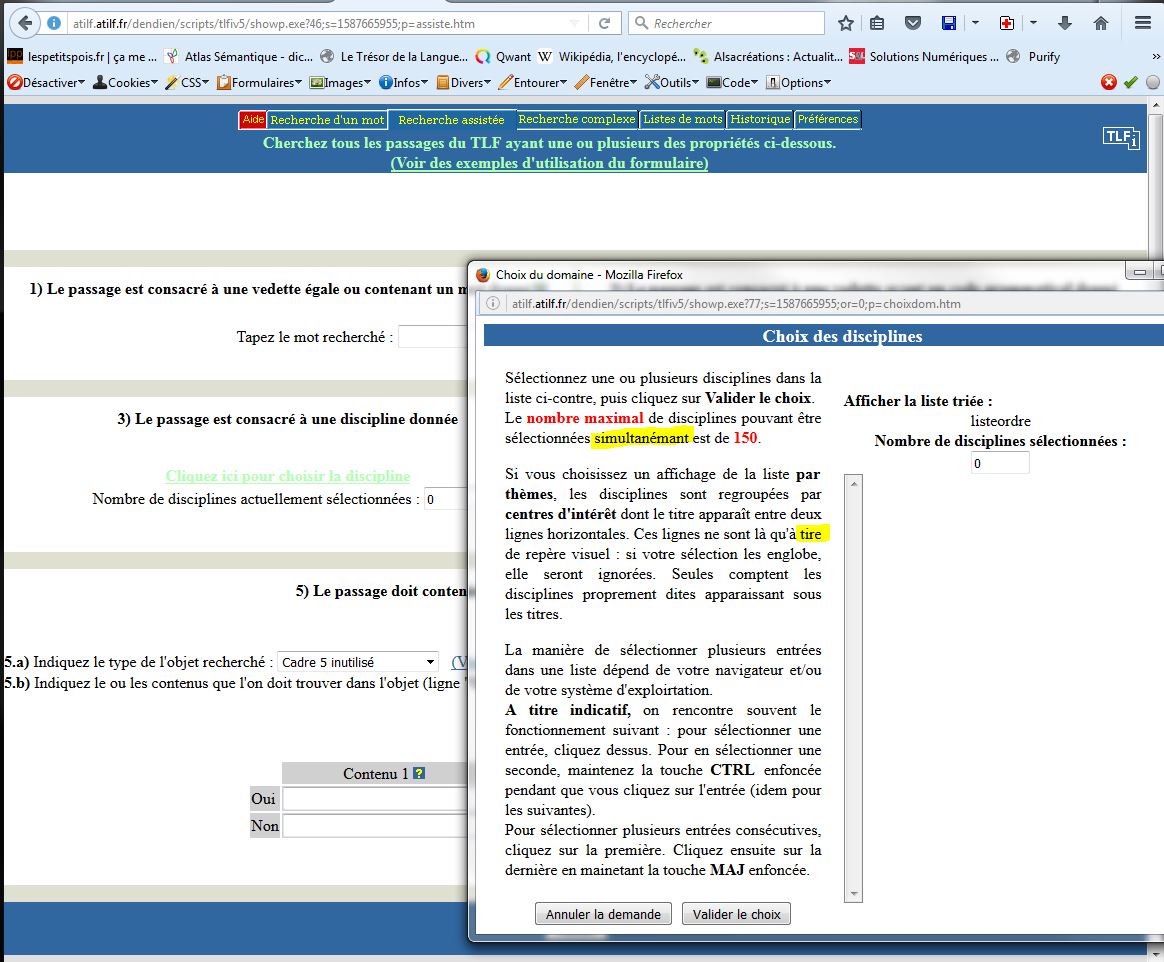Open help icon next to Contenu 1
Viewport: 1164px width, 962px height.
pos(419,773)
